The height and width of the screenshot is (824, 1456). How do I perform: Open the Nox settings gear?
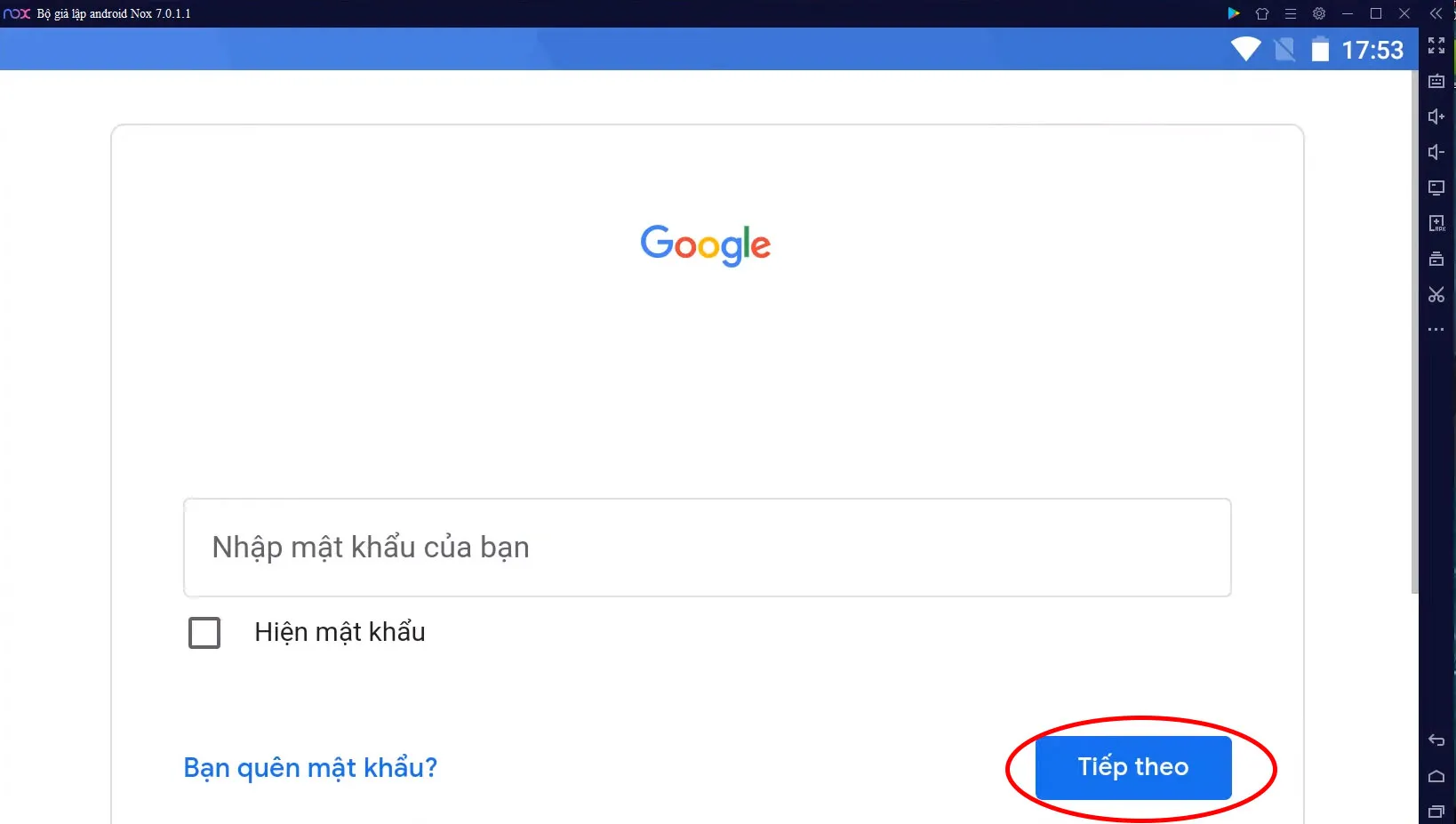coord(1319,13)
